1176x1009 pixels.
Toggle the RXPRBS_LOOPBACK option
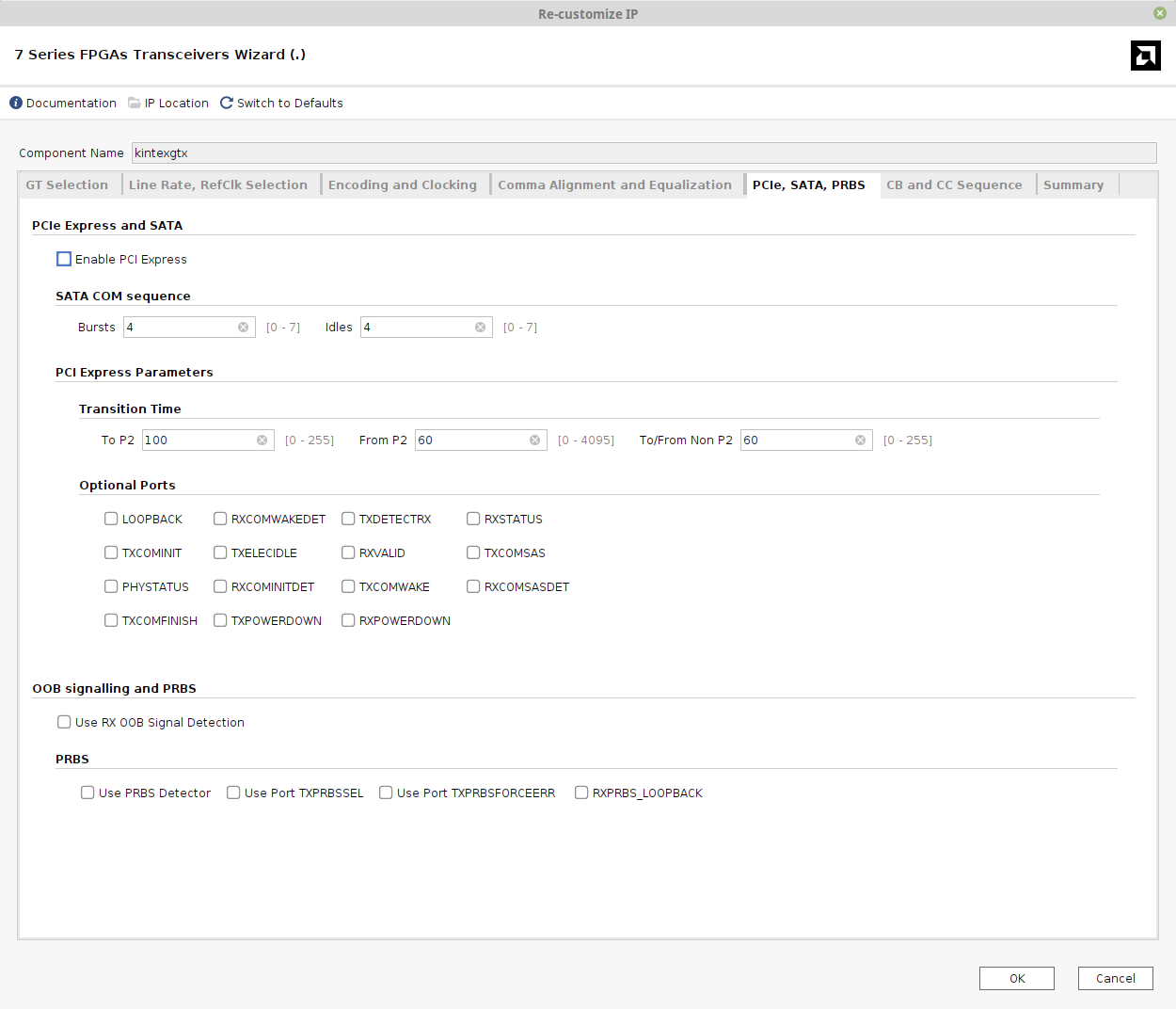tap(580, 792)
